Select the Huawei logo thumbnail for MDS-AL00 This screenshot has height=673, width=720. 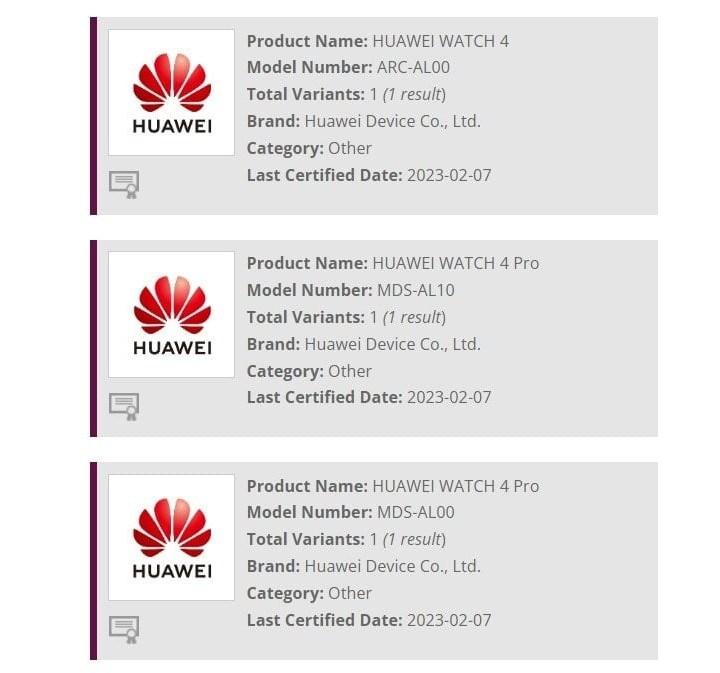(x=171, y=537)
